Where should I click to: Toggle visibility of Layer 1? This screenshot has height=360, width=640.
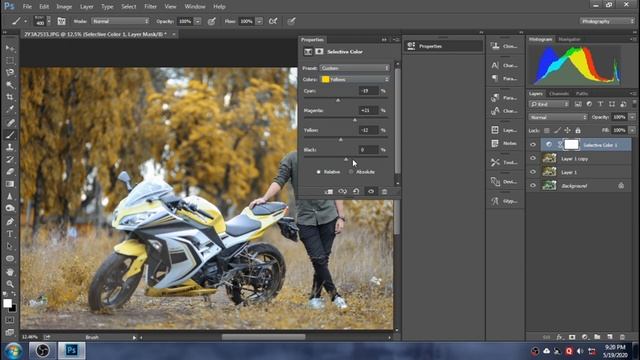[x=533, y=172]
